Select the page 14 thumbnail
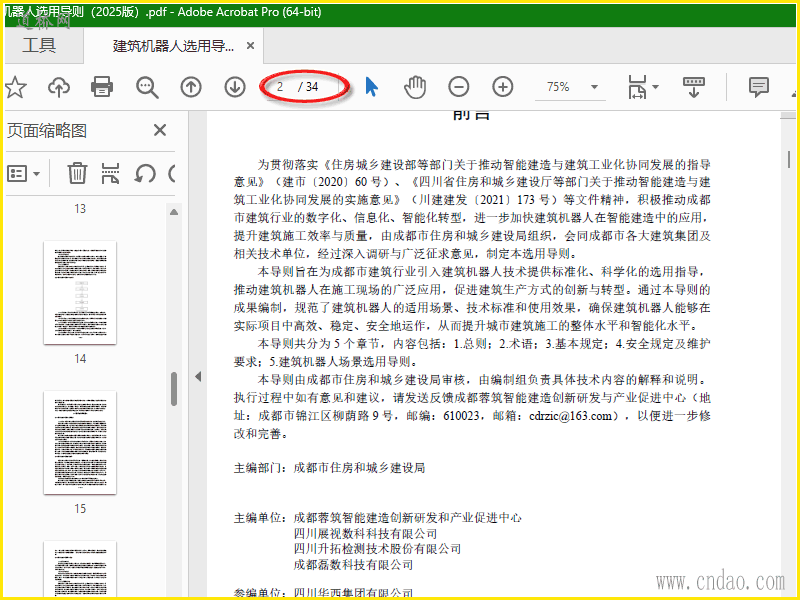Image resolution: width=800 pixels, height=600 pixels. tap(80, 292)
